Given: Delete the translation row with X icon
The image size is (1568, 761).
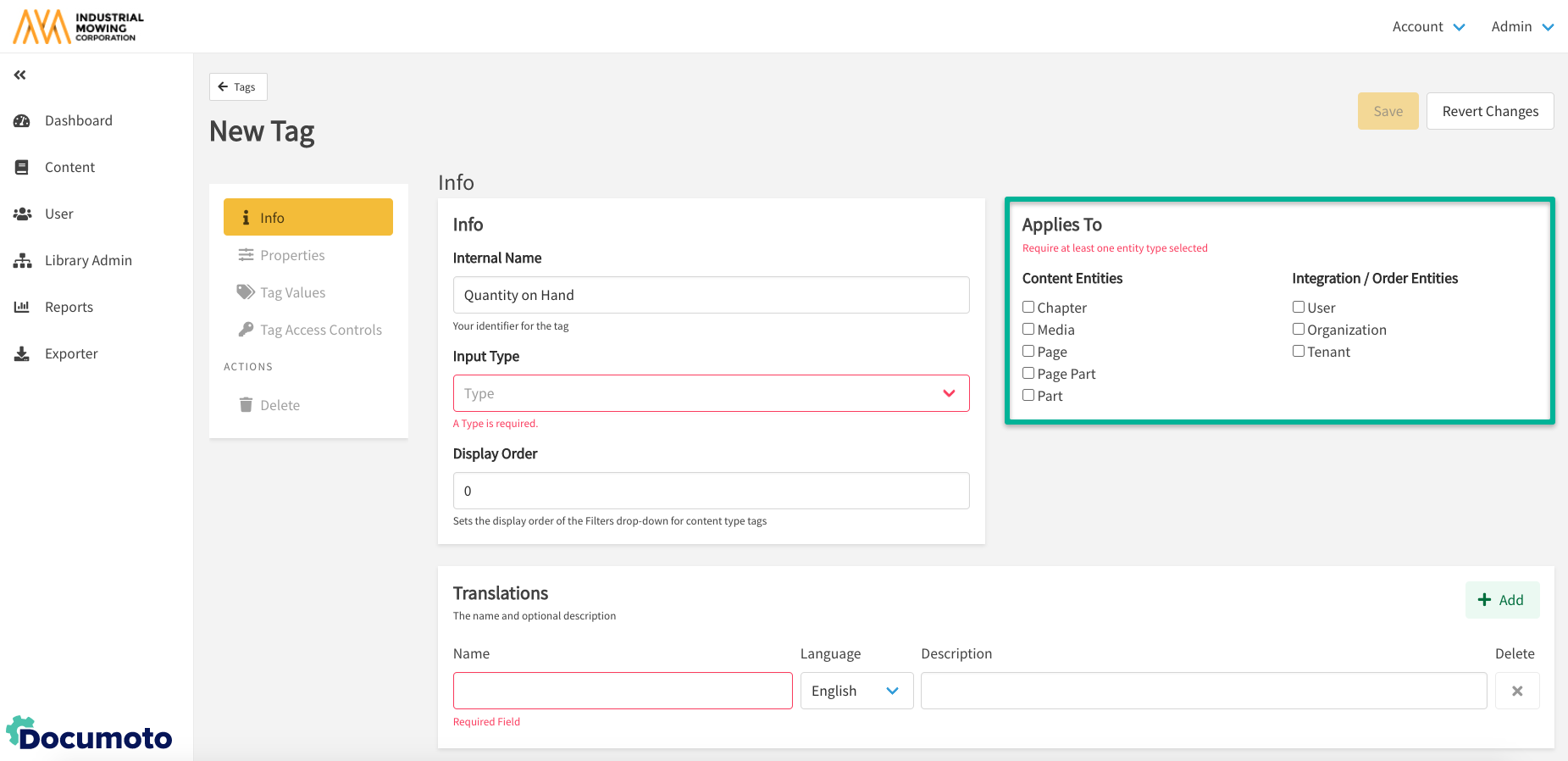Looking at the screenshot, I should [x=1516, y=691].
